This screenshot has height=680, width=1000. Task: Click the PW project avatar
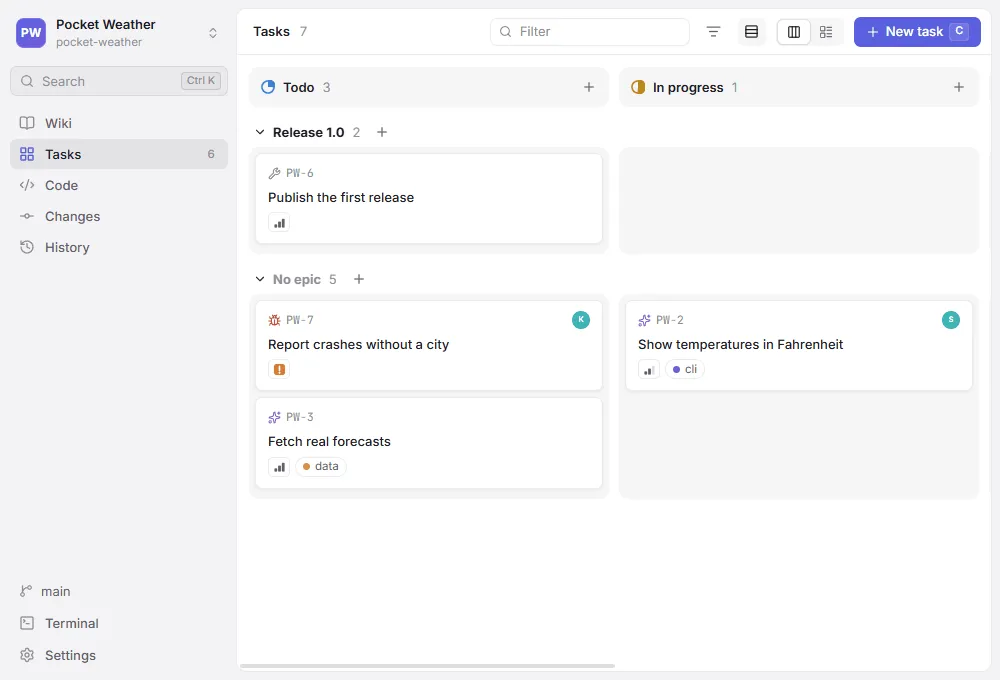click(31, 33)
